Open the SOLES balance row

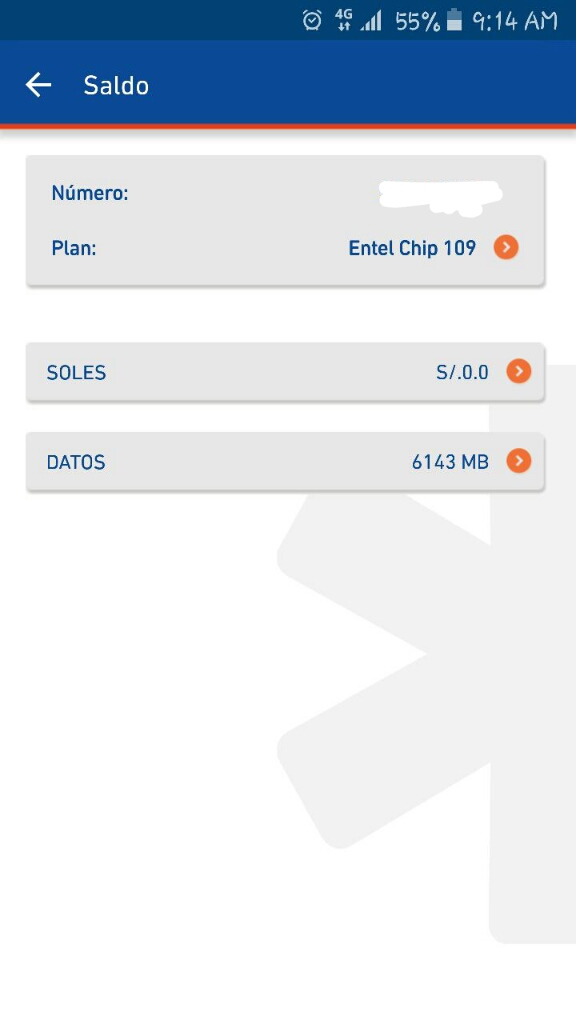click(285, 372)
